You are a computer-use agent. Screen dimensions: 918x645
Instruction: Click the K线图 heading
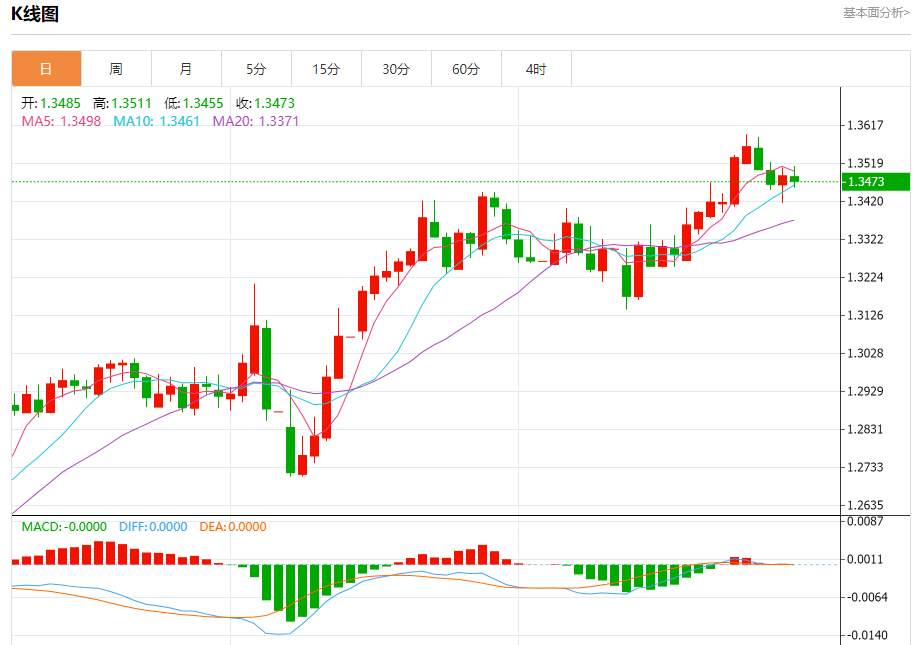(35, 14)
